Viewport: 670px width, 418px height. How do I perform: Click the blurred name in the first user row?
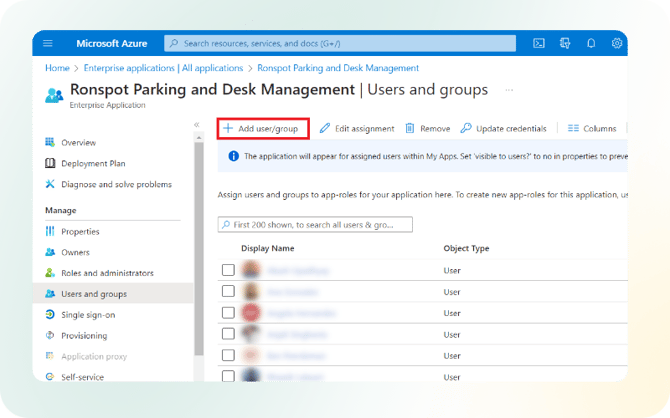pos(298,270)
